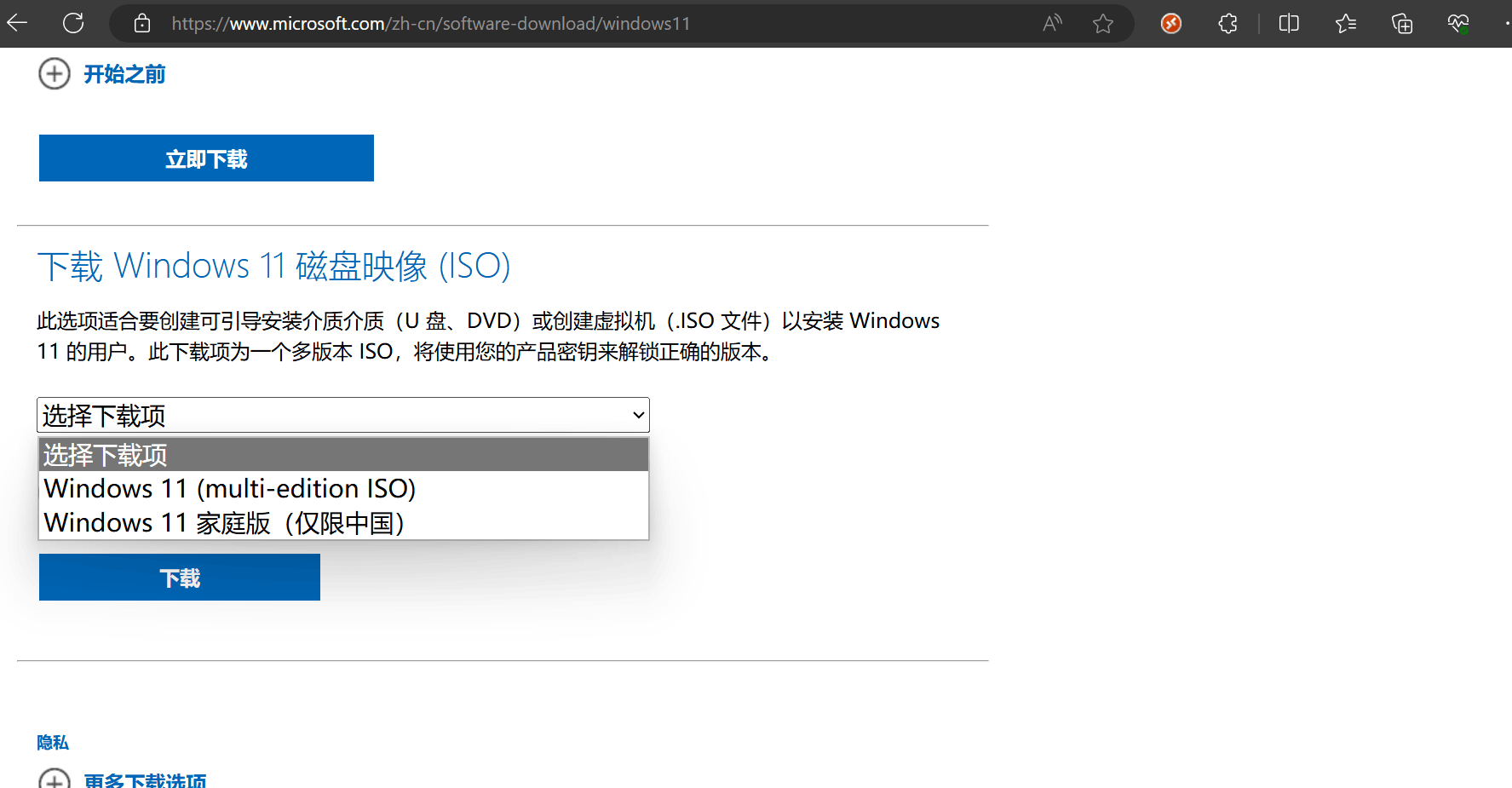Add this page to favorites
The width and height of the screenshot is (1512, 788).
pyautogui.click(x=1103, y=23)
